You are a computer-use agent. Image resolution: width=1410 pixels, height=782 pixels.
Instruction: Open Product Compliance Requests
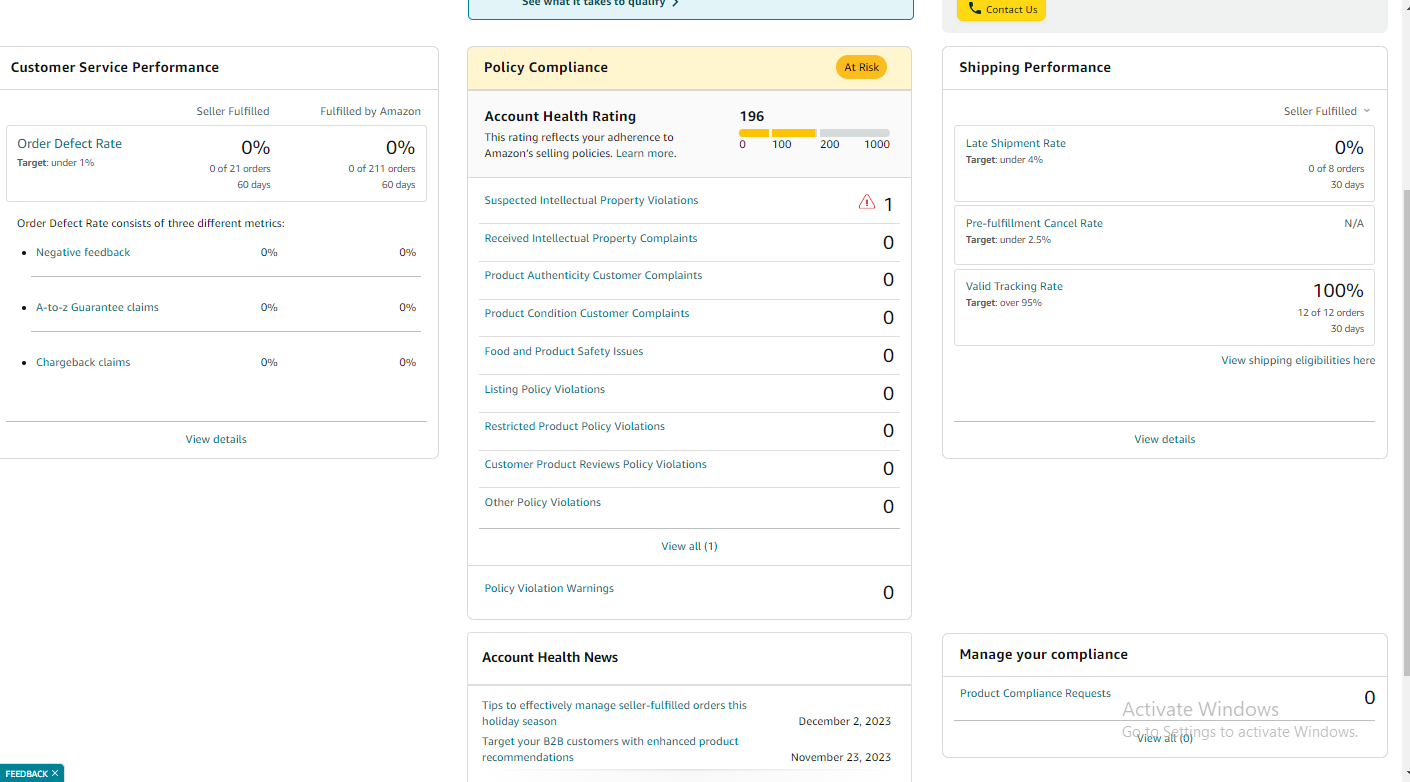(x=1035, y=693)
